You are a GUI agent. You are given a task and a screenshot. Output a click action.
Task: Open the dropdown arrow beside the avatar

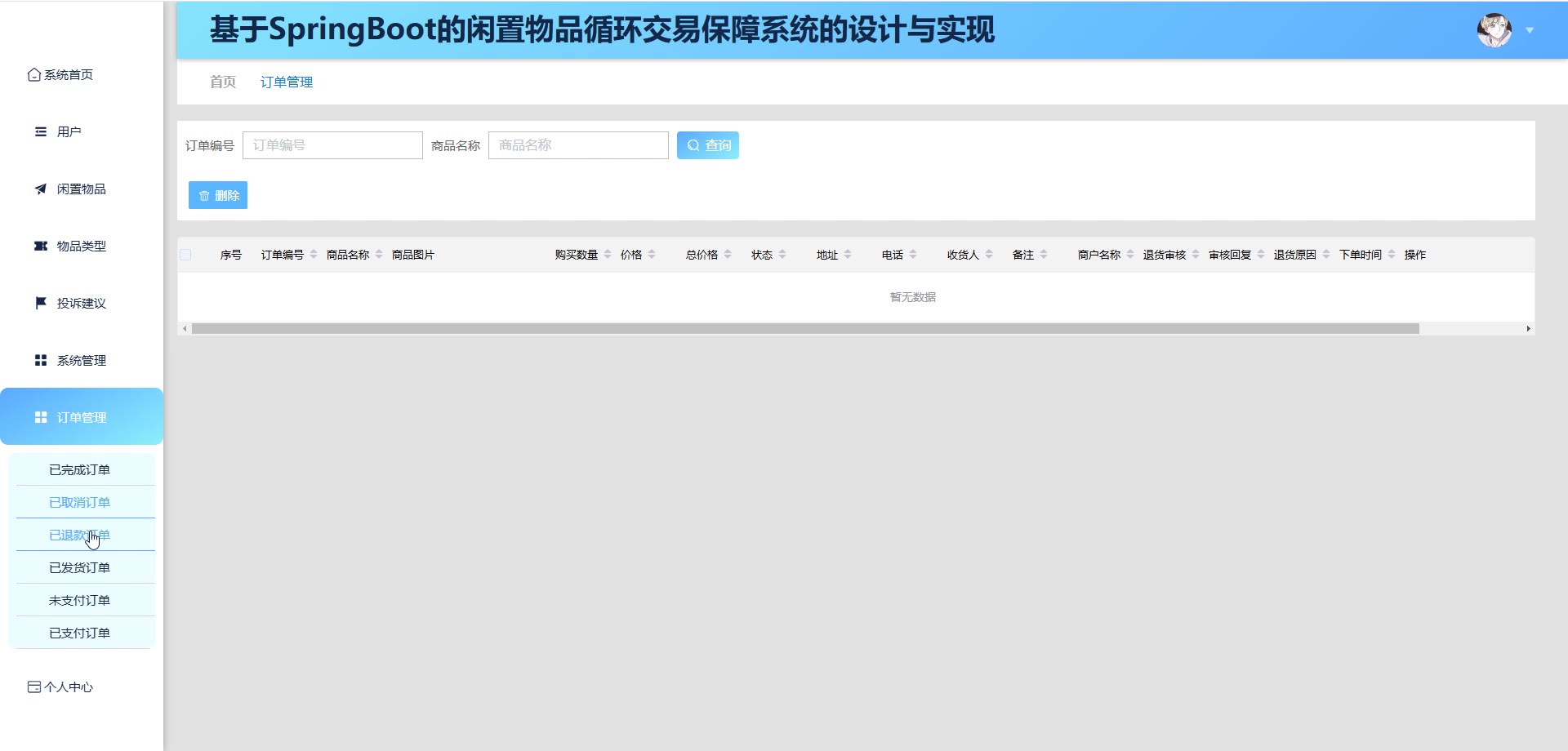click(x=1530, y=30)
